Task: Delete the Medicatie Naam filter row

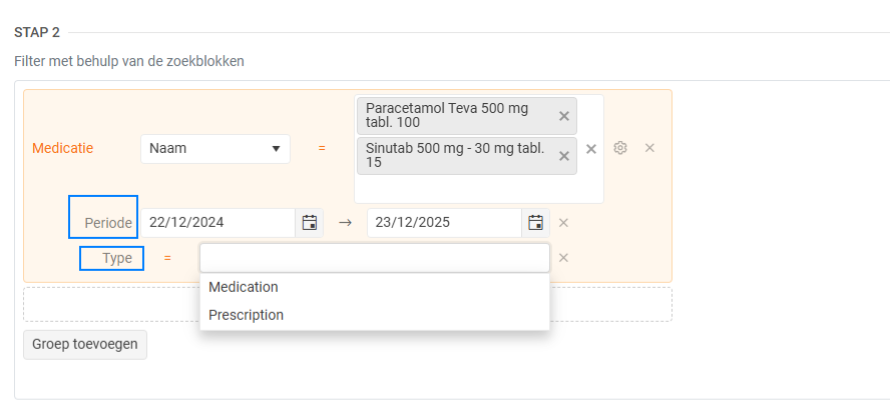Action: click(649, 148)
